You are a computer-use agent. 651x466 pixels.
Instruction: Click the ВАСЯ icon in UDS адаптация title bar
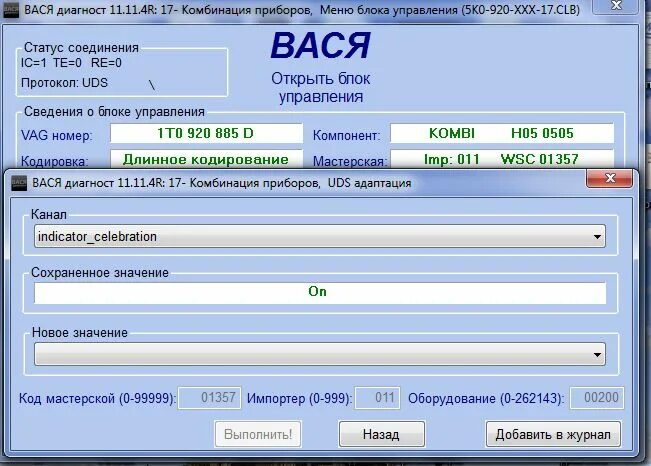click(x=19, y=183)
